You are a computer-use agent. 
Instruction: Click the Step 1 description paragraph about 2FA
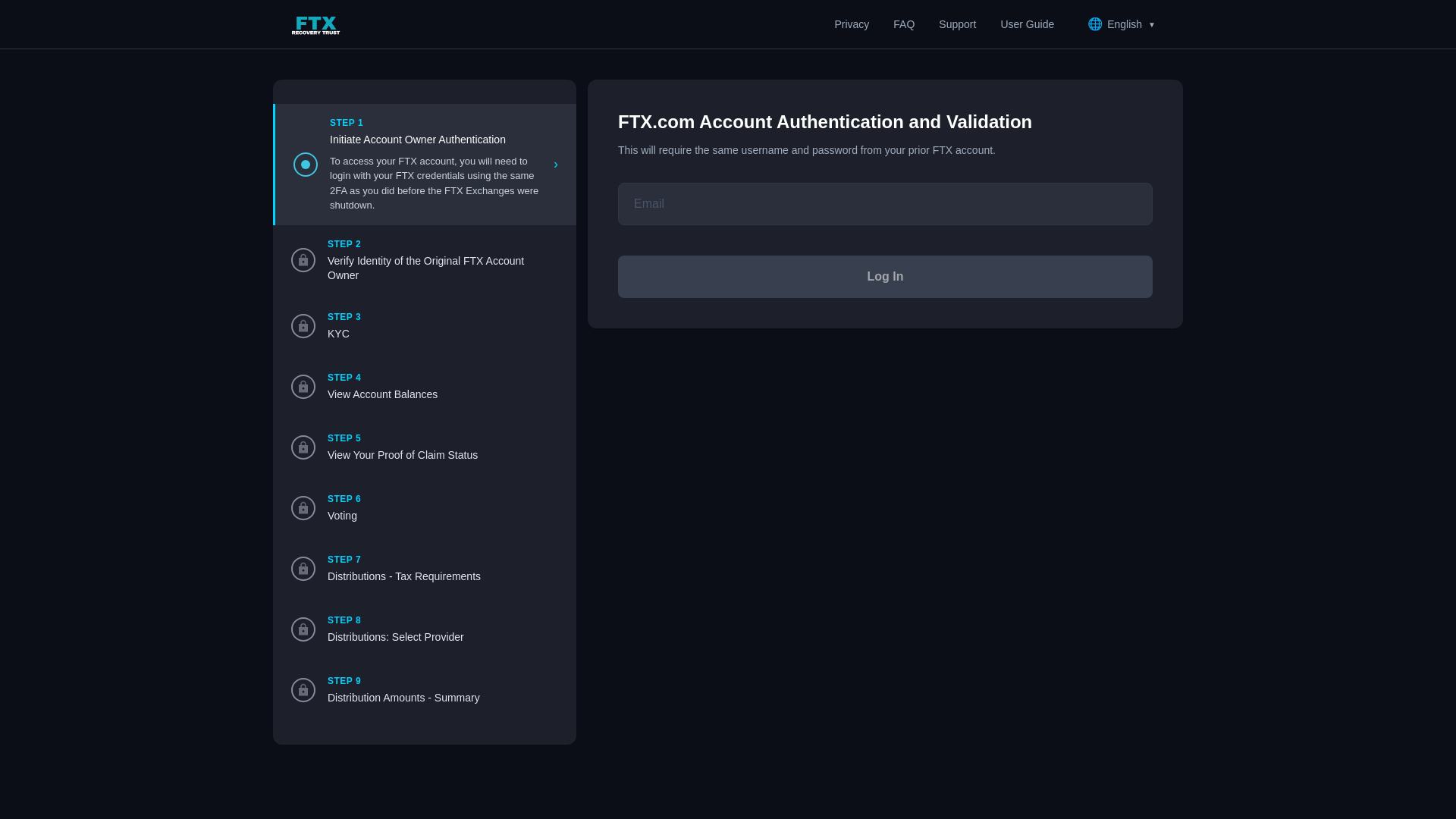tap(435, 184)
